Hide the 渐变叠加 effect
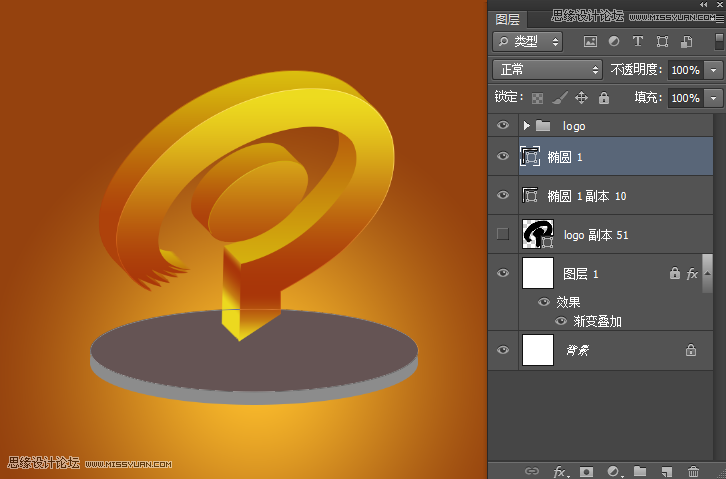Viewport: 726px width, 479px height. pyautogui.click(x=560, y=321)
